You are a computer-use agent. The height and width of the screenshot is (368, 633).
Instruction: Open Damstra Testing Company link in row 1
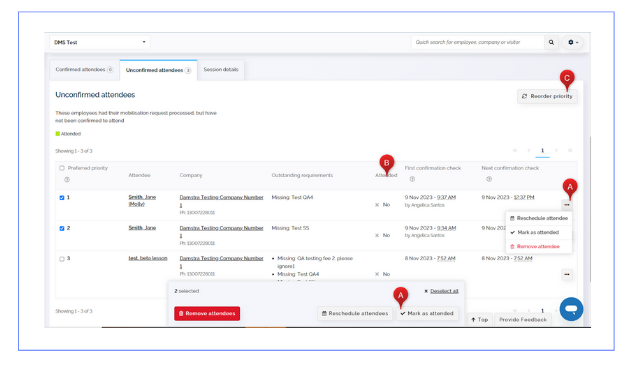pos(221,201)
